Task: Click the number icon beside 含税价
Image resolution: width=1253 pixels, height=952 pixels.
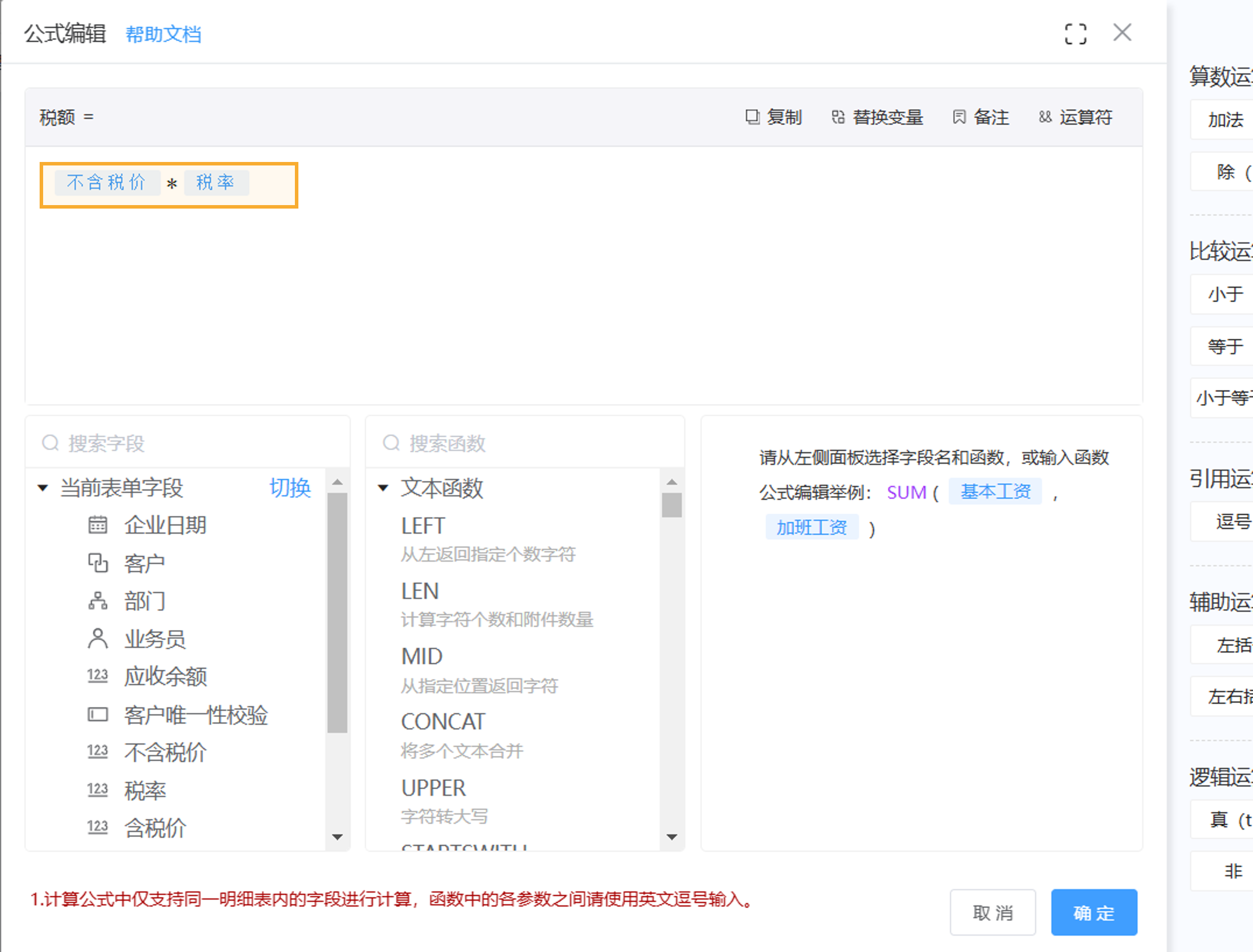Action: (x=98, y=827)
